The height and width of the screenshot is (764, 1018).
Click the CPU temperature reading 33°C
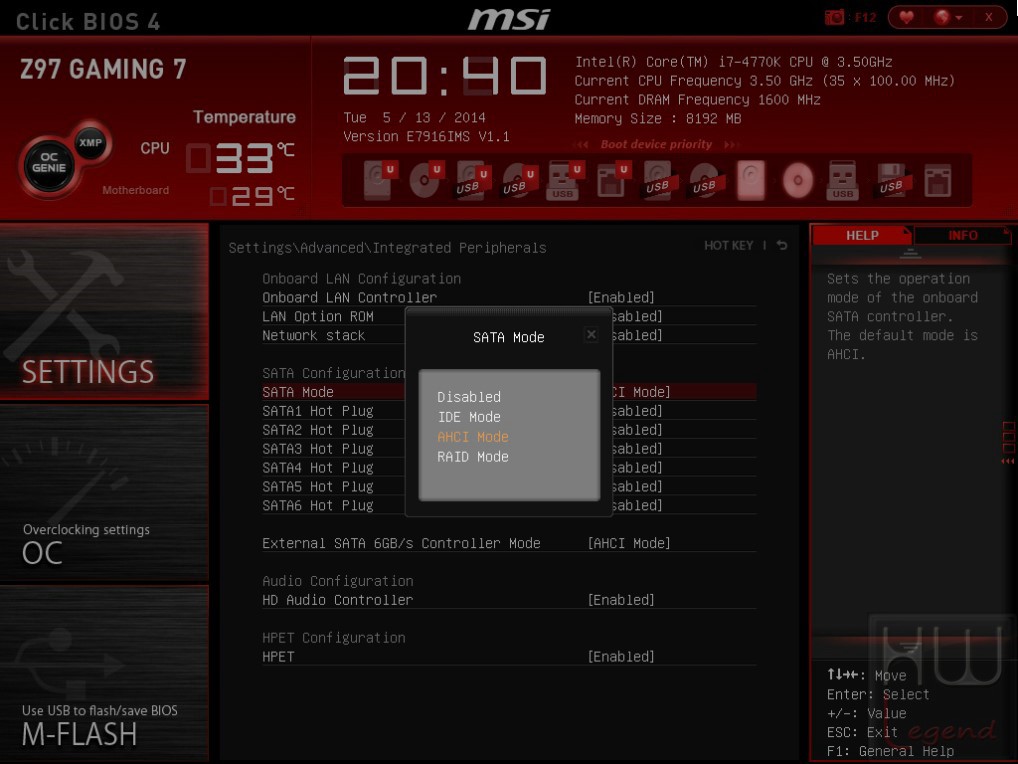(x=241, y=157)
